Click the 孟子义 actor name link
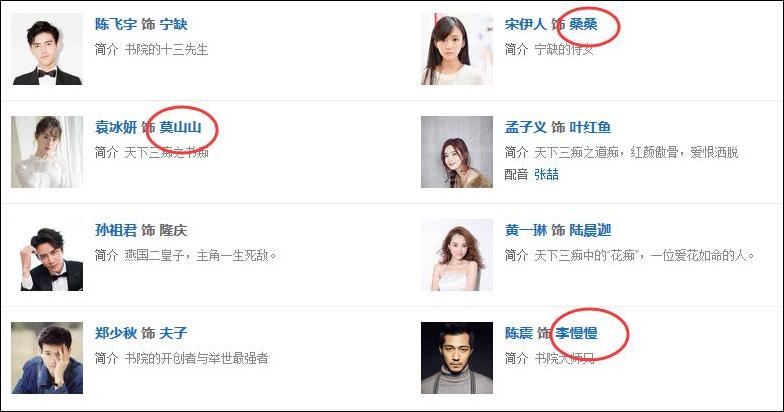This screenshot has height=412, width=784. 526,127
